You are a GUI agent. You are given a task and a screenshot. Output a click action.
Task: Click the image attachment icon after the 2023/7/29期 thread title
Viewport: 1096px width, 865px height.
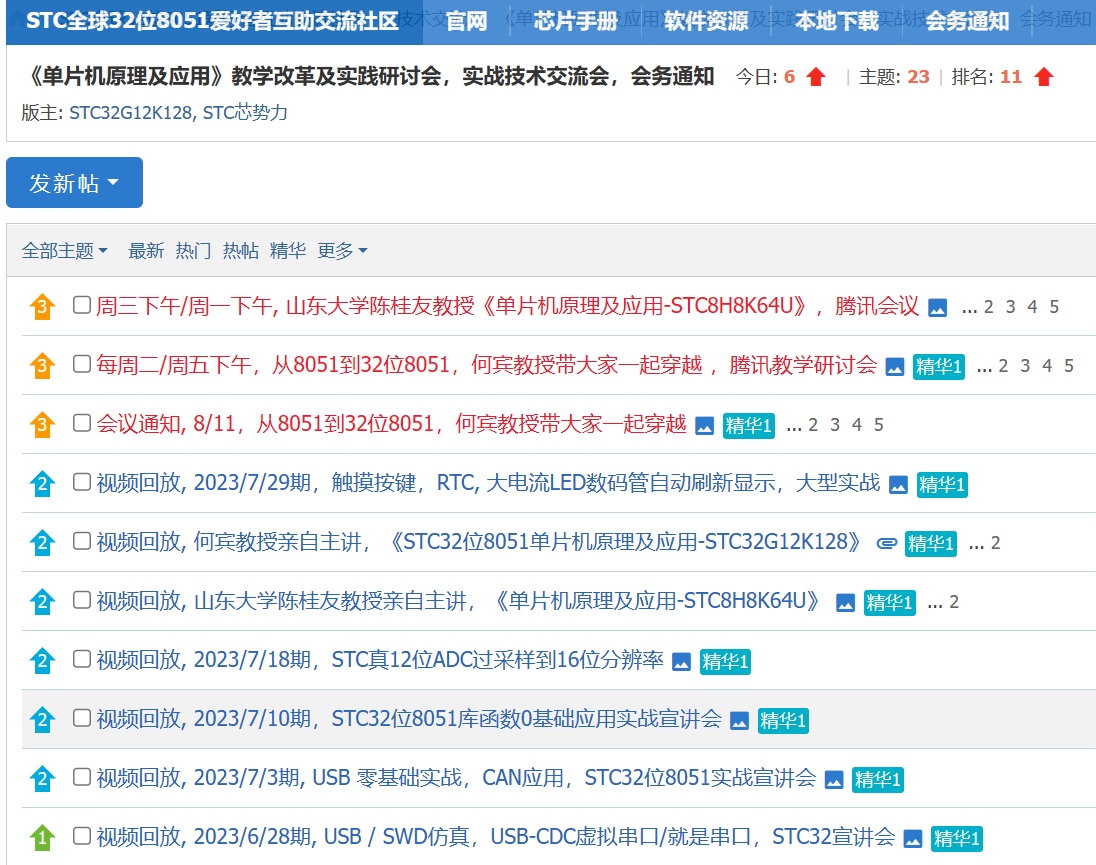(898, 484)
